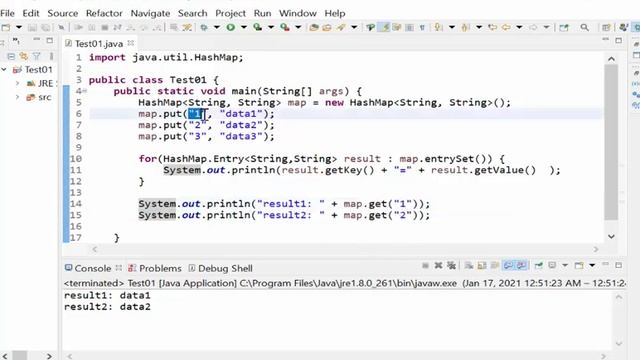
Task: Click the Open Type icon in toolbar
Action: coord(314,27)
